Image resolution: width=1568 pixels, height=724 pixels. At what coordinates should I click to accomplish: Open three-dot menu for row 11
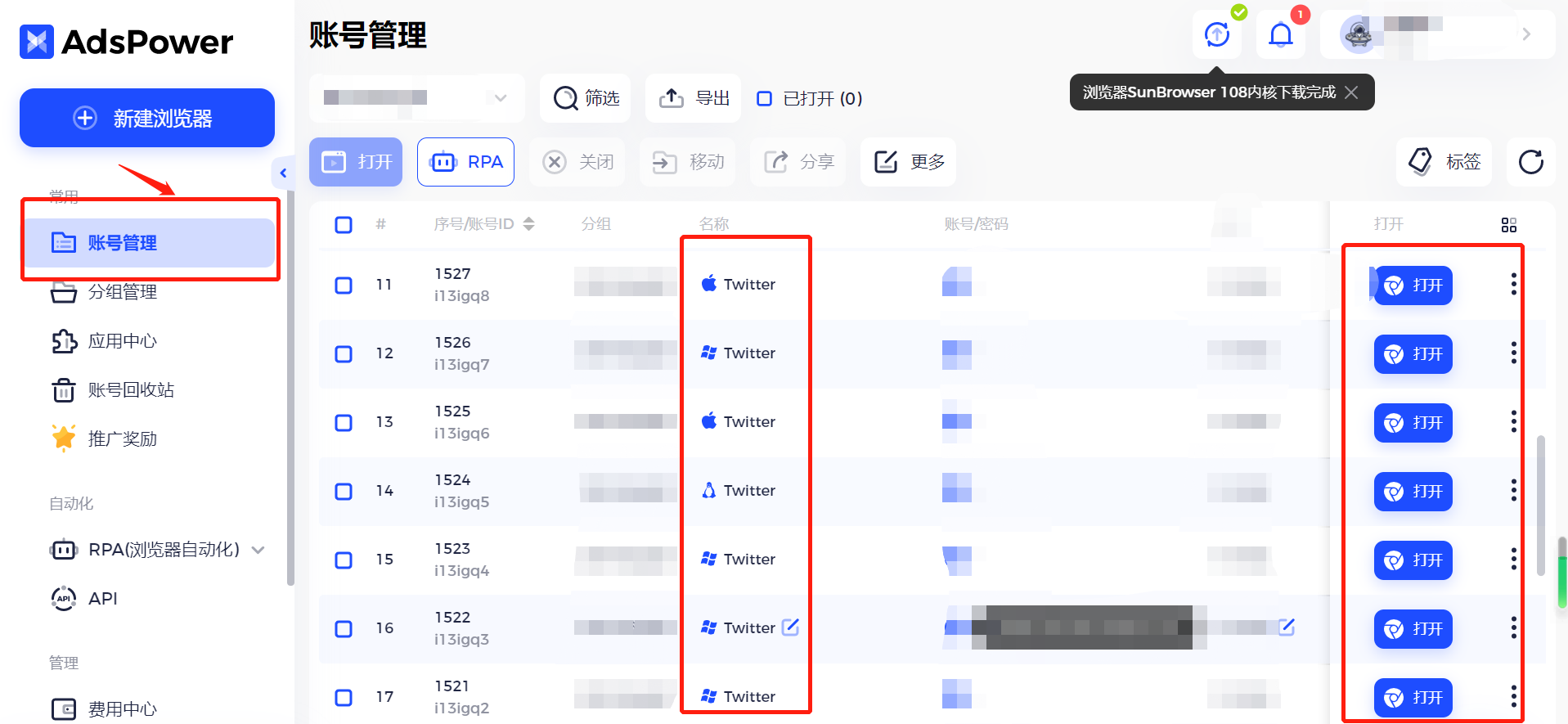(1513, 285)
